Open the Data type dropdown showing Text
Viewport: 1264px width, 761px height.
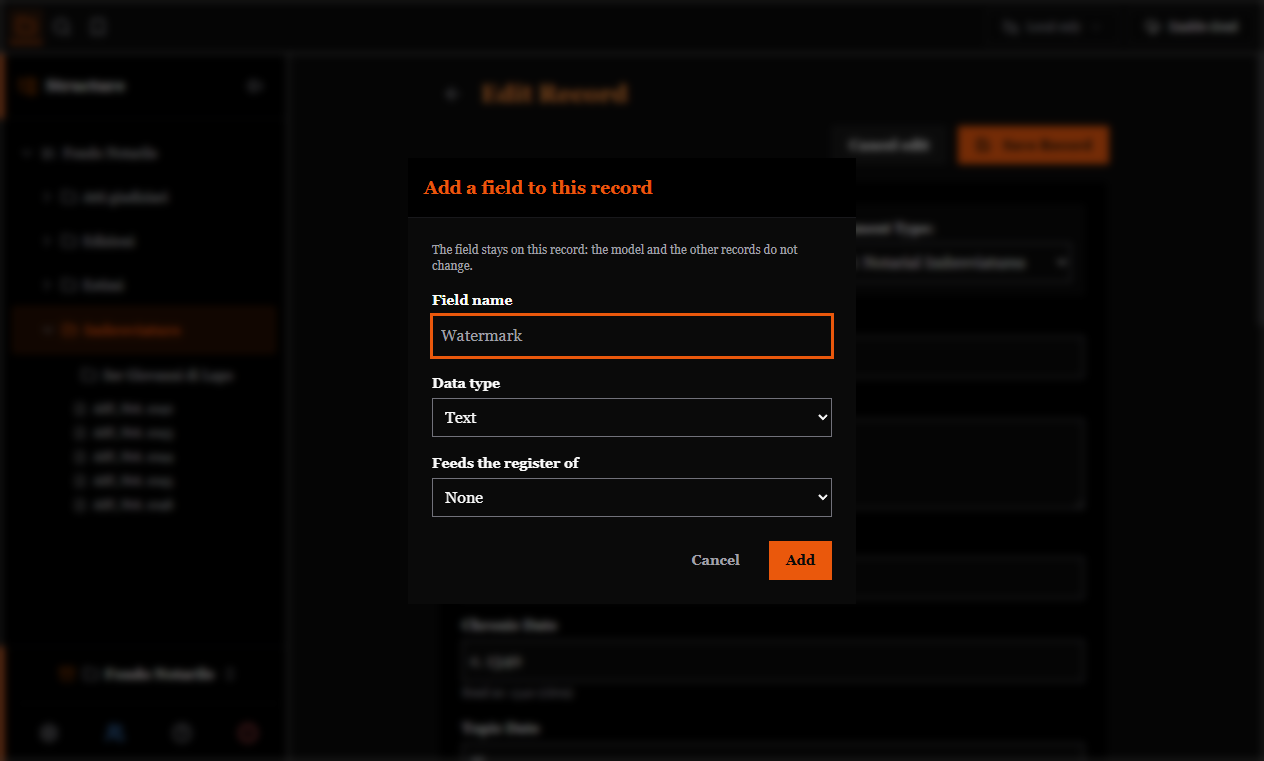pyautogui.click(x=631, y=417)
